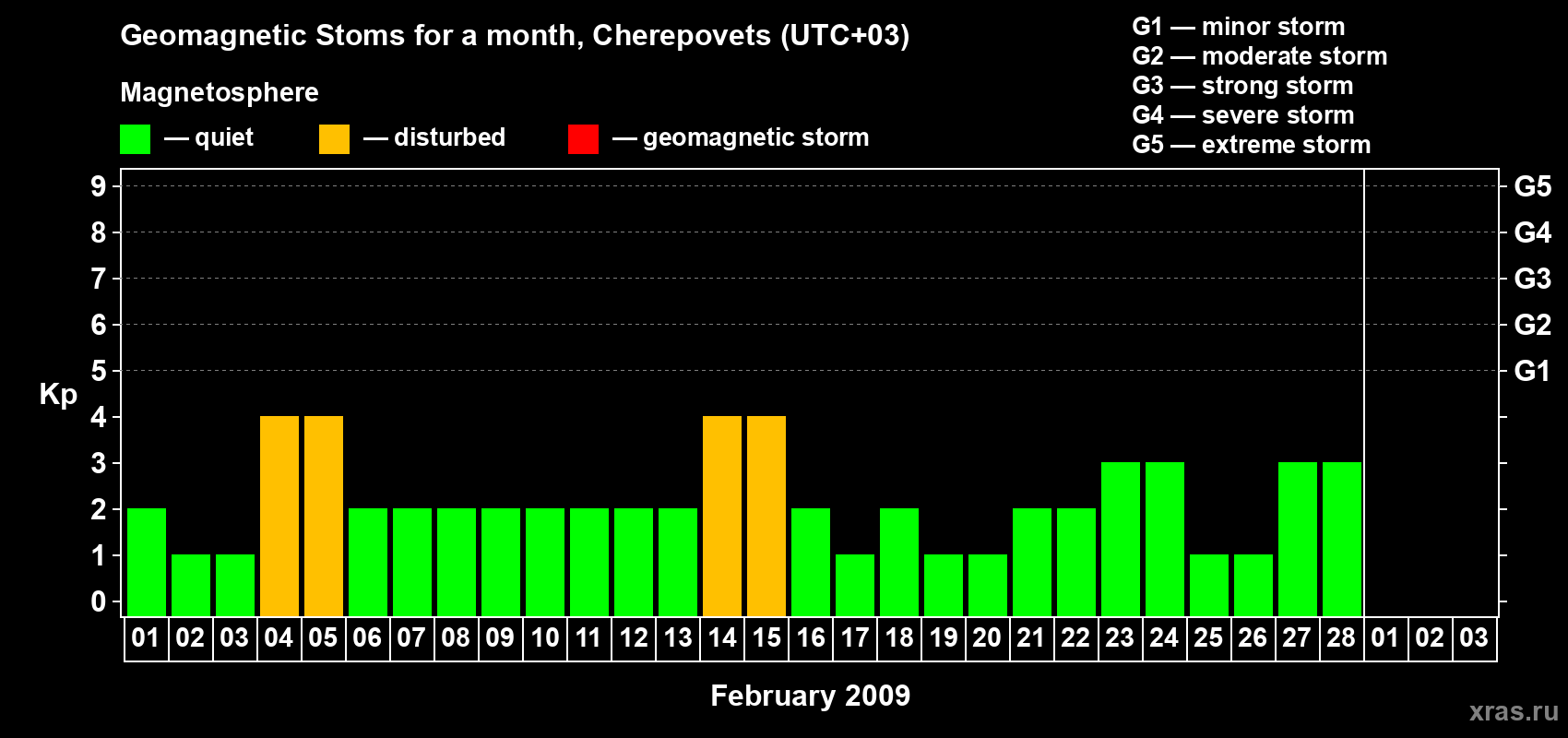Viewport: 1568px width, 738px height.
Task: Select the orange bar for February 15
Action: coord(766,516)
